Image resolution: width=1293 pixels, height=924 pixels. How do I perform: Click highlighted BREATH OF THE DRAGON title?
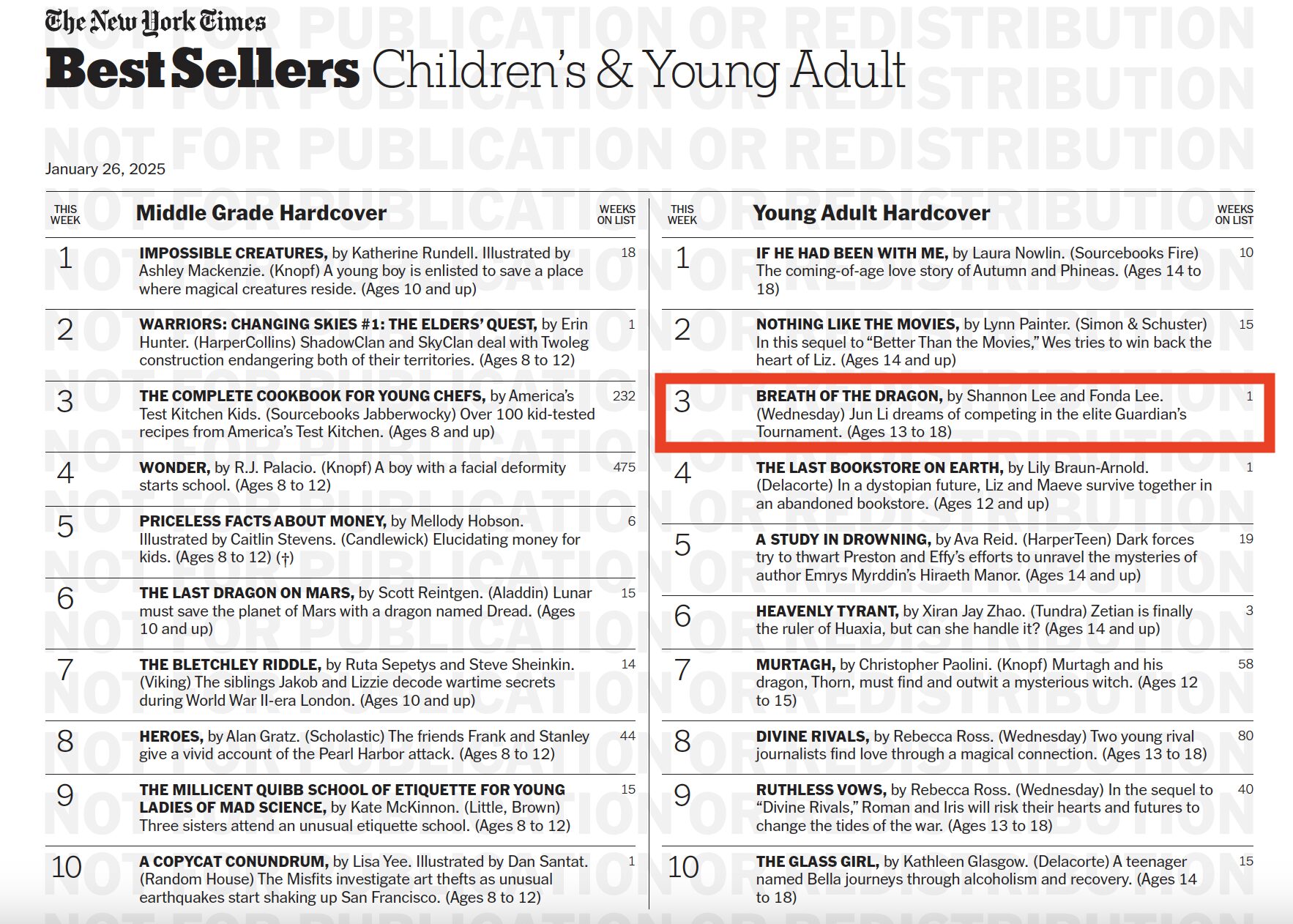click(849, 396)
